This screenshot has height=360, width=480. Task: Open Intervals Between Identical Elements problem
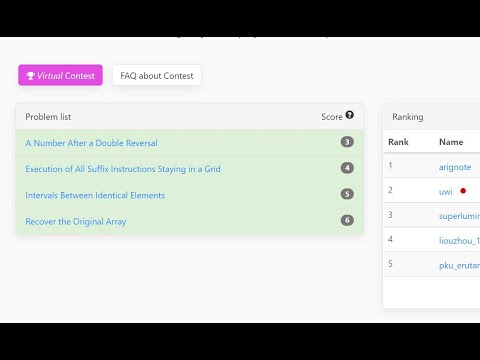click(x=95, y=195)
